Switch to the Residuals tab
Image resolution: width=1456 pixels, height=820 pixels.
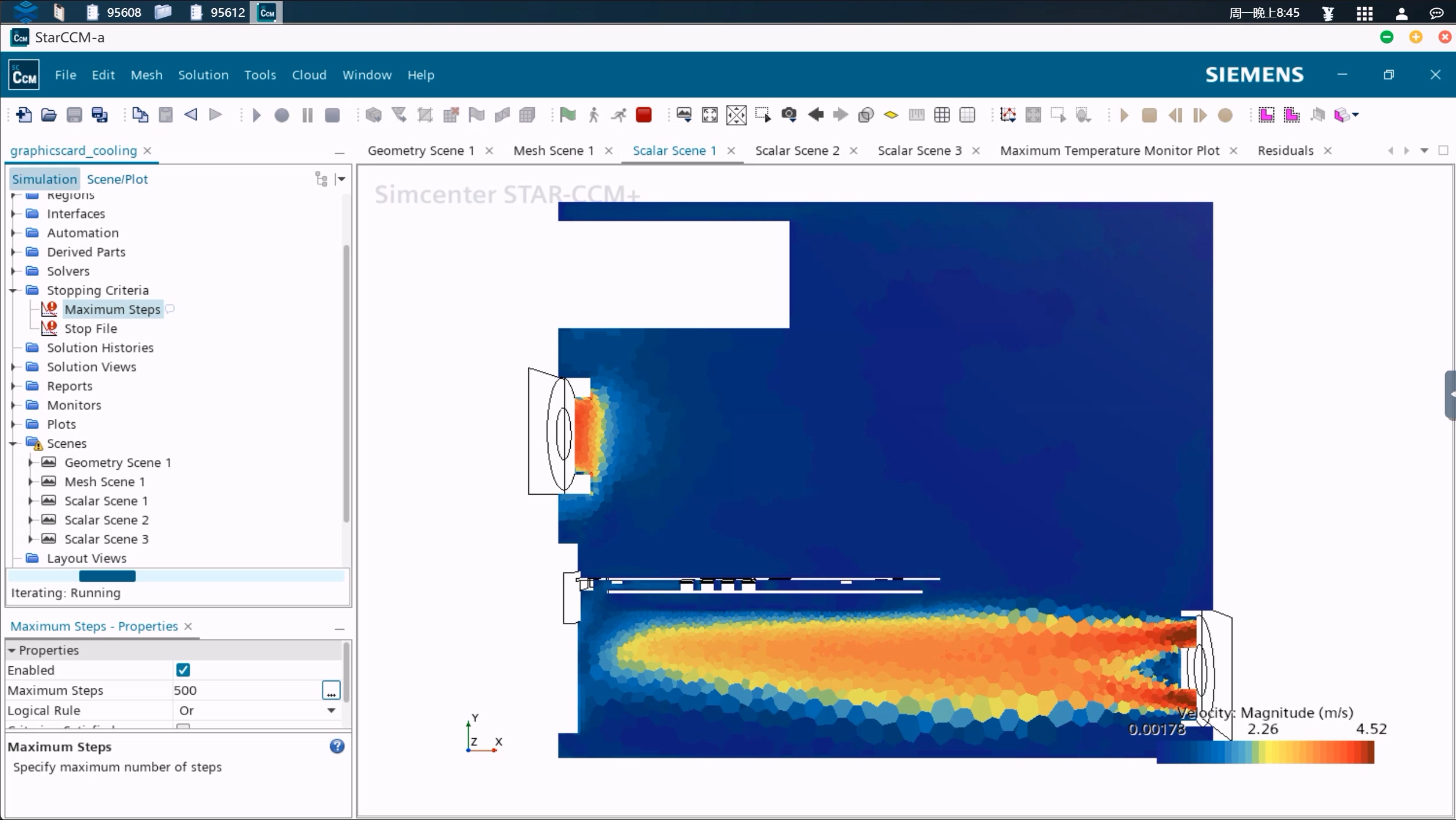click(1285, 151)
